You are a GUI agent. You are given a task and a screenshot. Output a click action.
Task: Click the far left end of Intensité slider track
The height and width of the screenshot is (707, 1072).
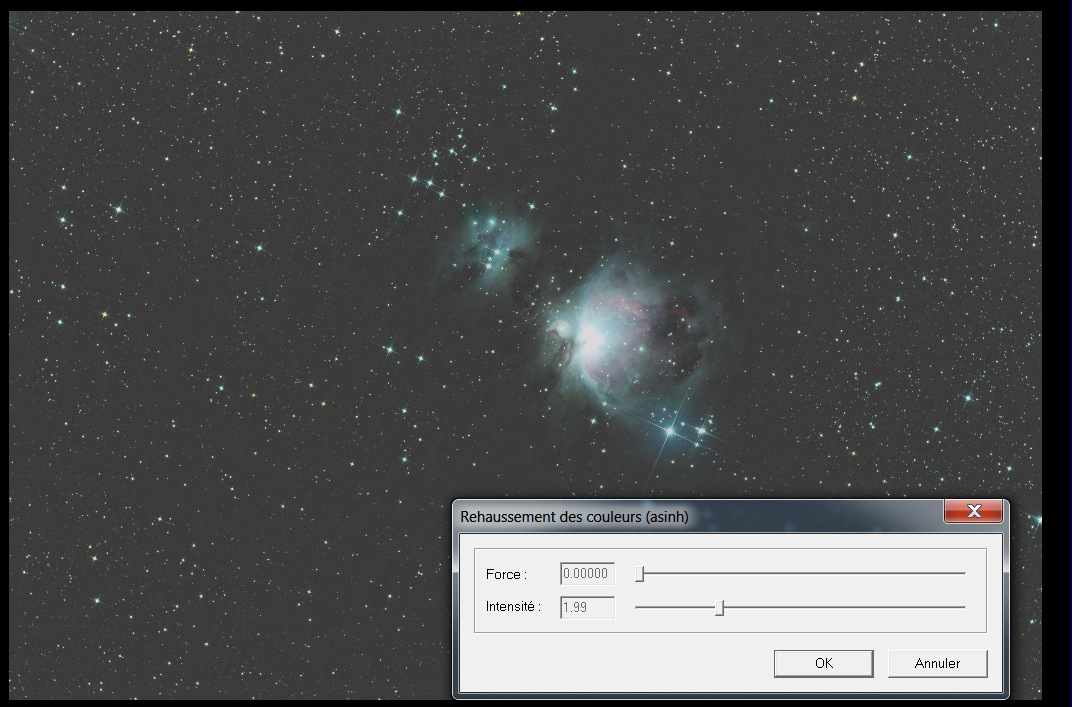[x=638, y=607]
